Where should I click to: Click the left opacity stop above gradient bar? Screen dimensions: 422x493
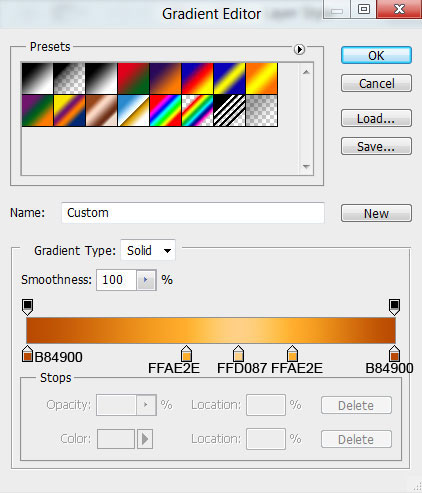coord(27,307)
